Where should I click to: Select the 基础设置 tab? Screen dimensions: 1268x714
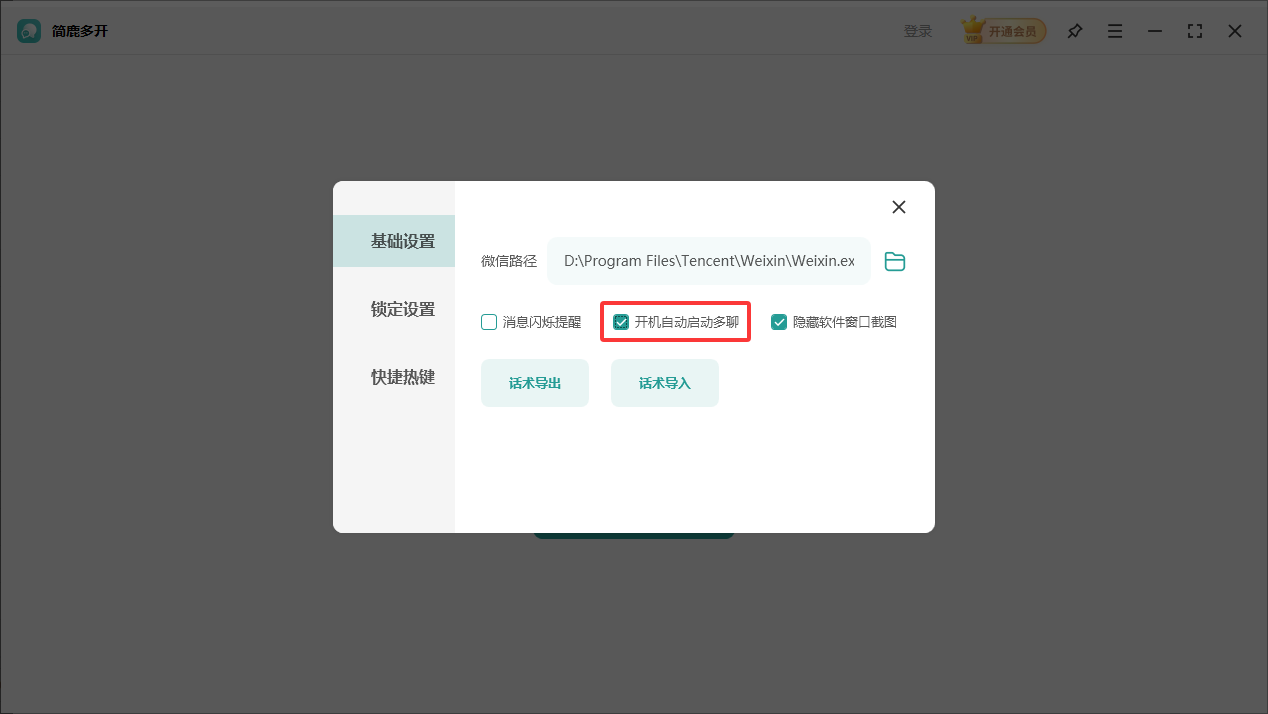pos(403,241)
